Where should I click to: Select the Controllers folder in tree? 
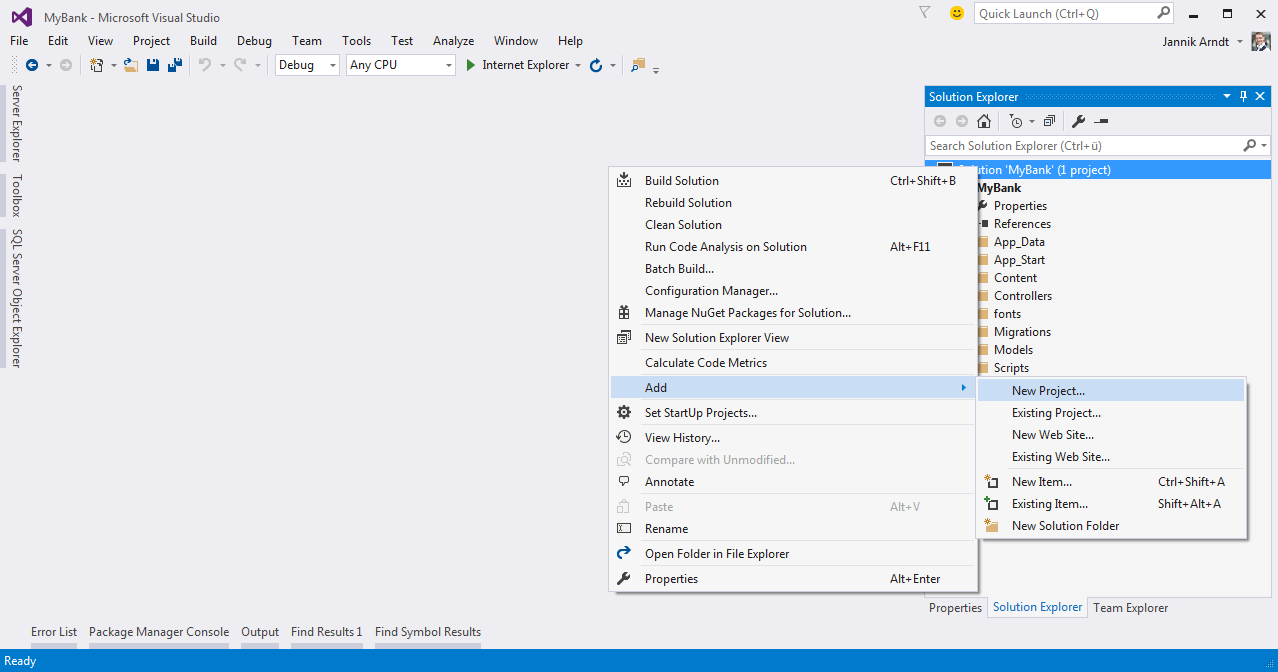pyautogui.click(x=1022, y=296)
